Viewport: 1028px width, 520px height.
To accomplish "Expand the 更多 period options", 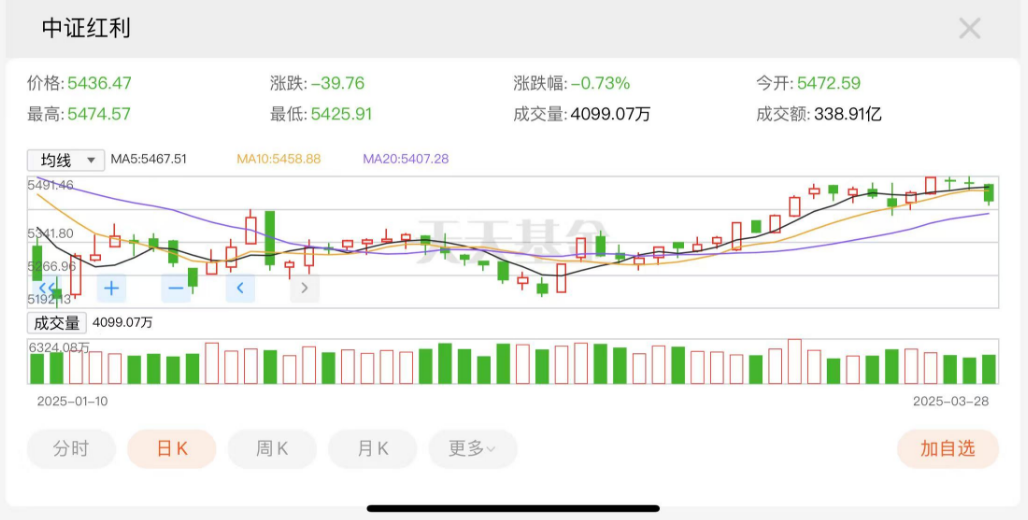I will [x=473, y=449].
